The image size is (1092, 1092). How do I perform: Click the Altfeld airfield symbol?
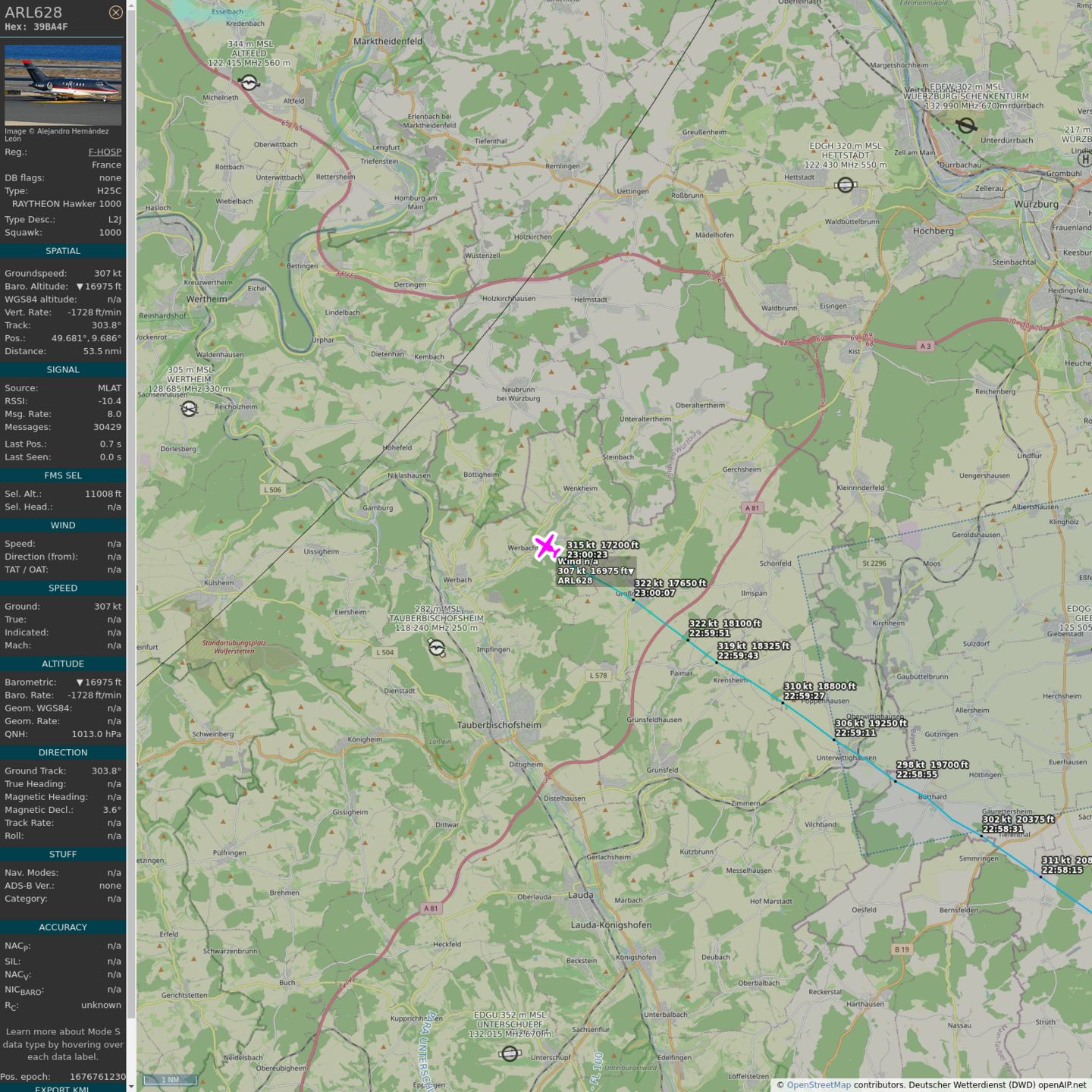click(249, 82)
